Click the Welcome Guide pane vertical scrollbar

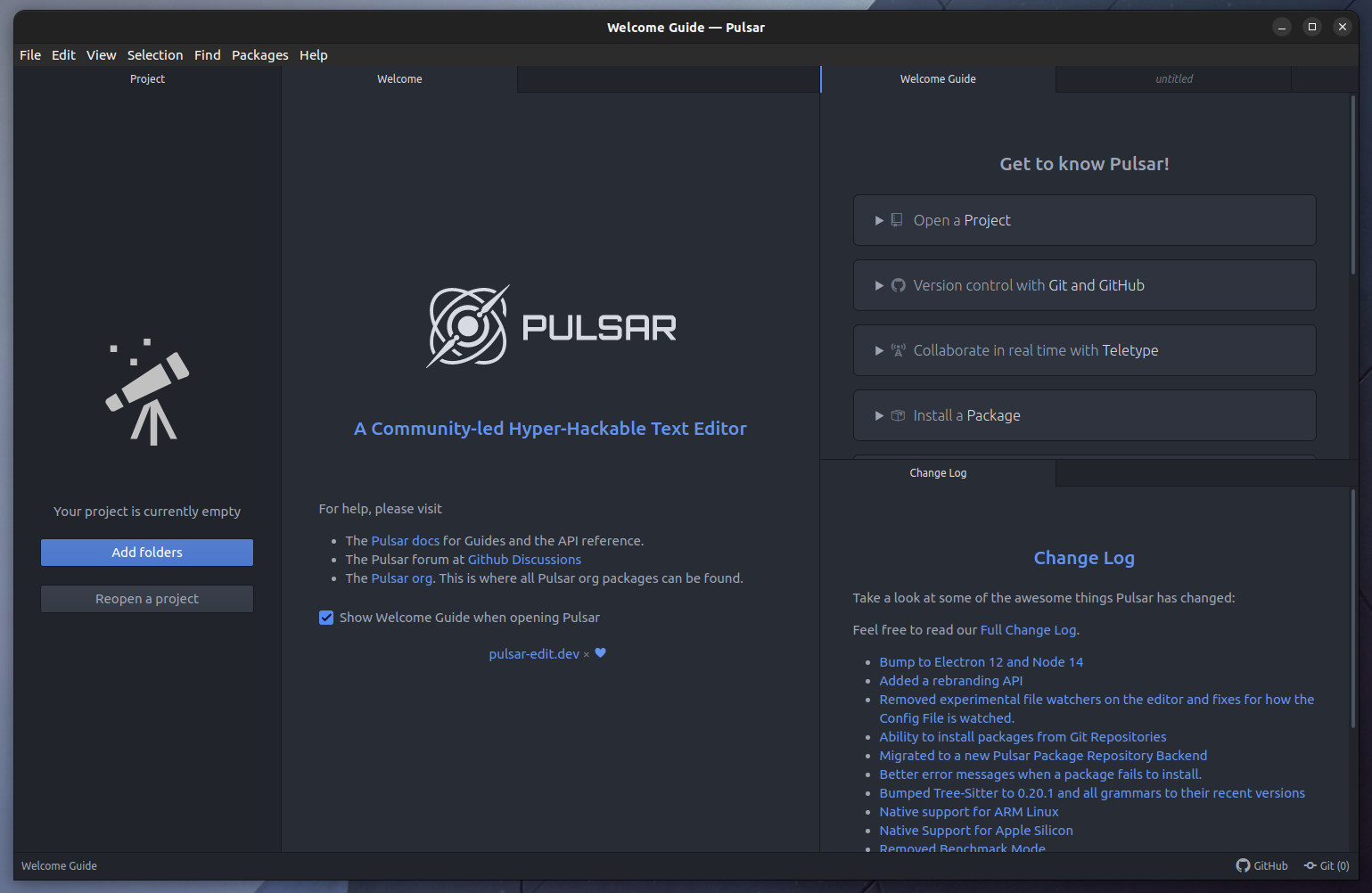[1353, 185]
